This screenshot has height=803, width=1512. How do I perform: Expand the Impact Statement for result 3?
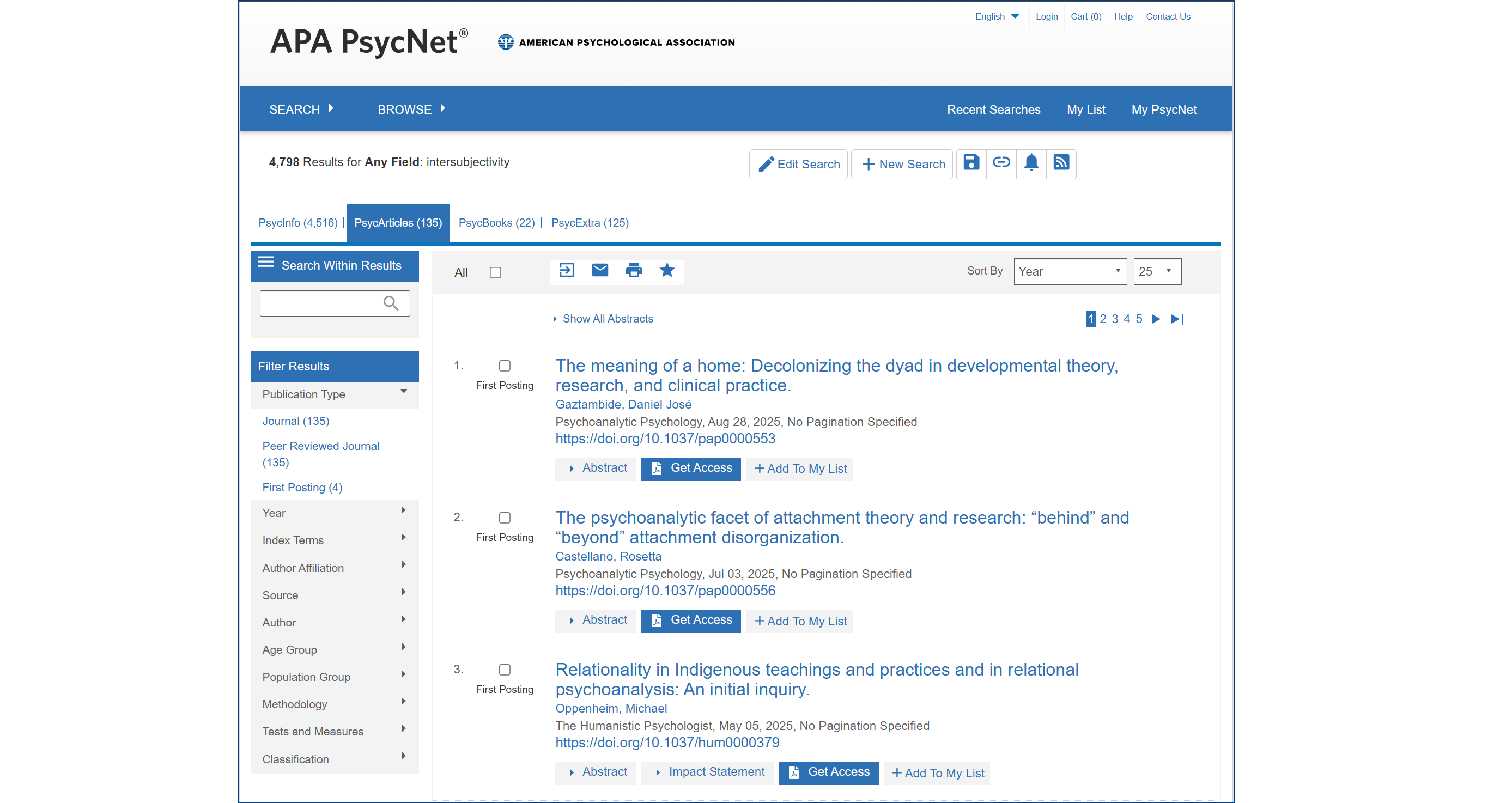(707, 772)
